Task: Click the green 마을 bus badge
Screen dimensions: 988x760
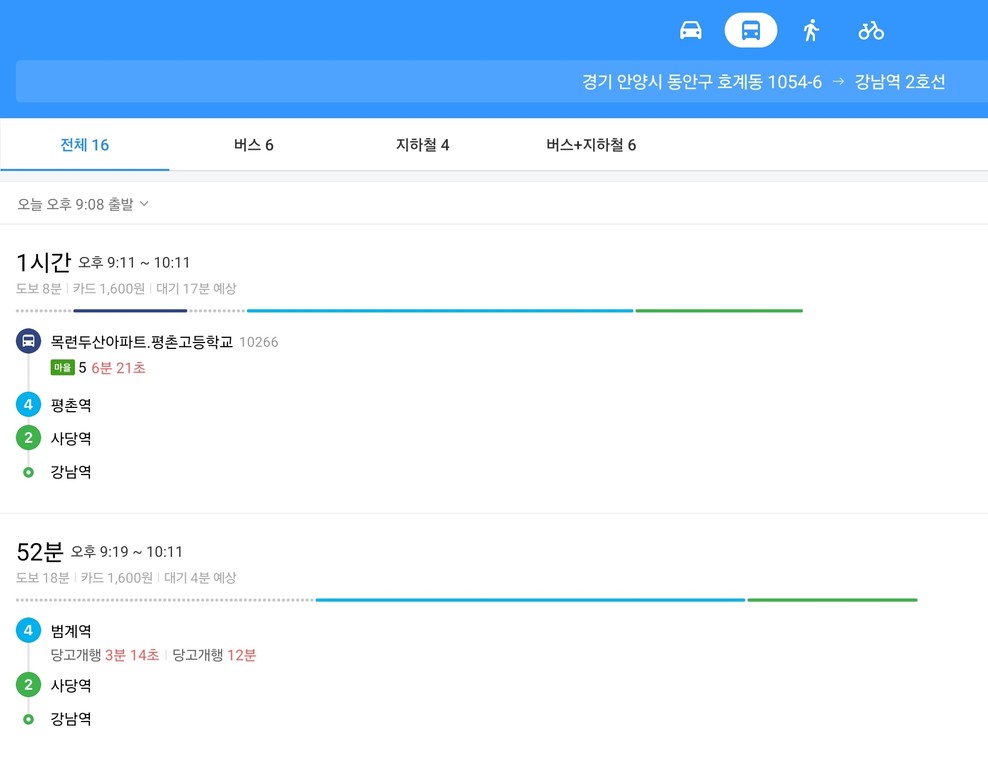Action: 62,367
